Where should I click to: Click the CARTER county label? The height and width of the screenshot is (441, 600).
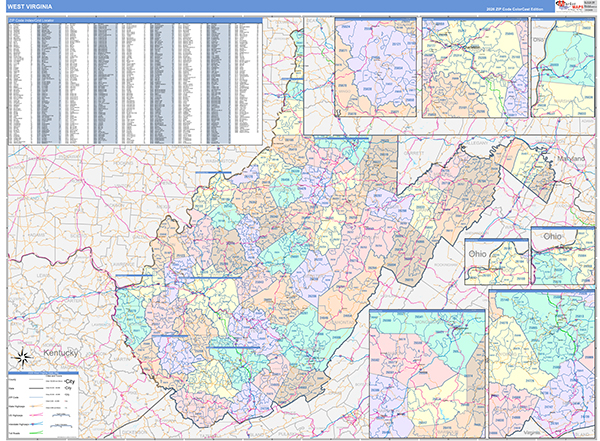(73, 301)
